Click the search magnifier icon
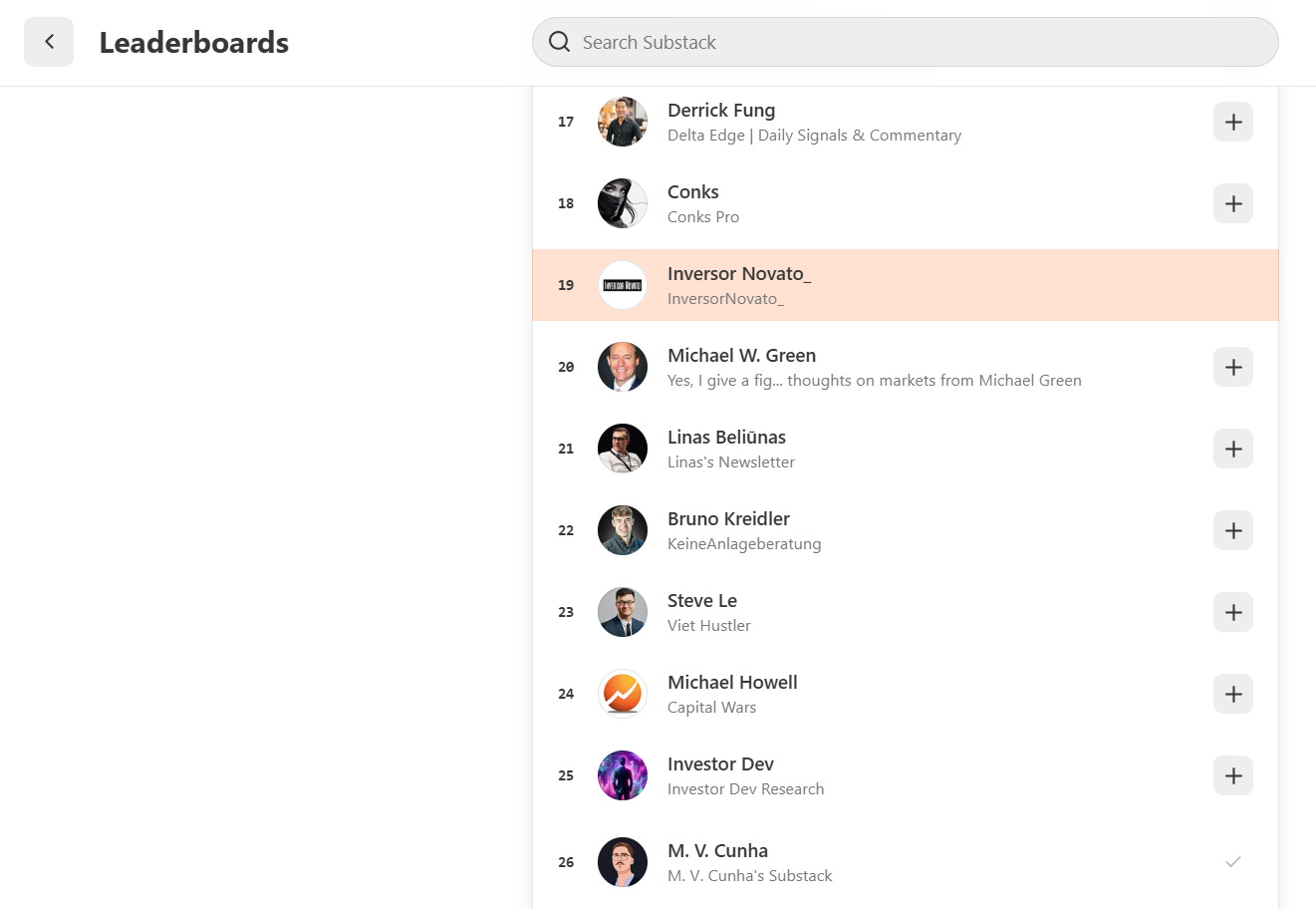1316x909 pixels. pos(560,42)
